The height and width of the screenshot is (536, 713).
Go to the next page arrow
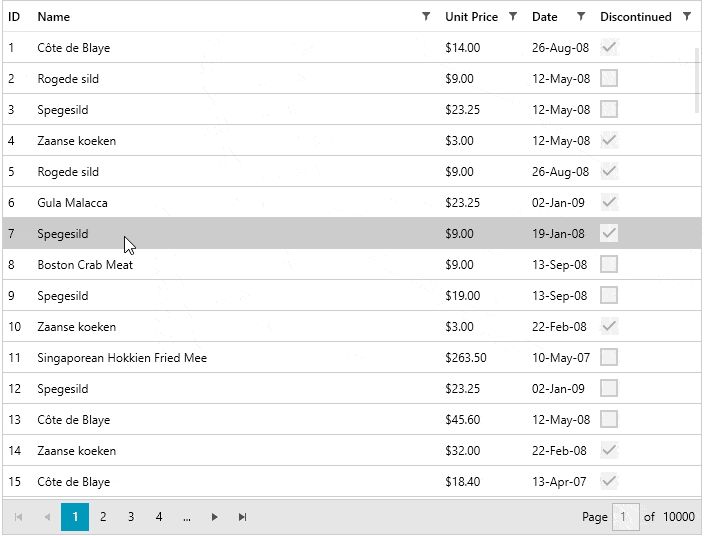(x=214, y=517)
